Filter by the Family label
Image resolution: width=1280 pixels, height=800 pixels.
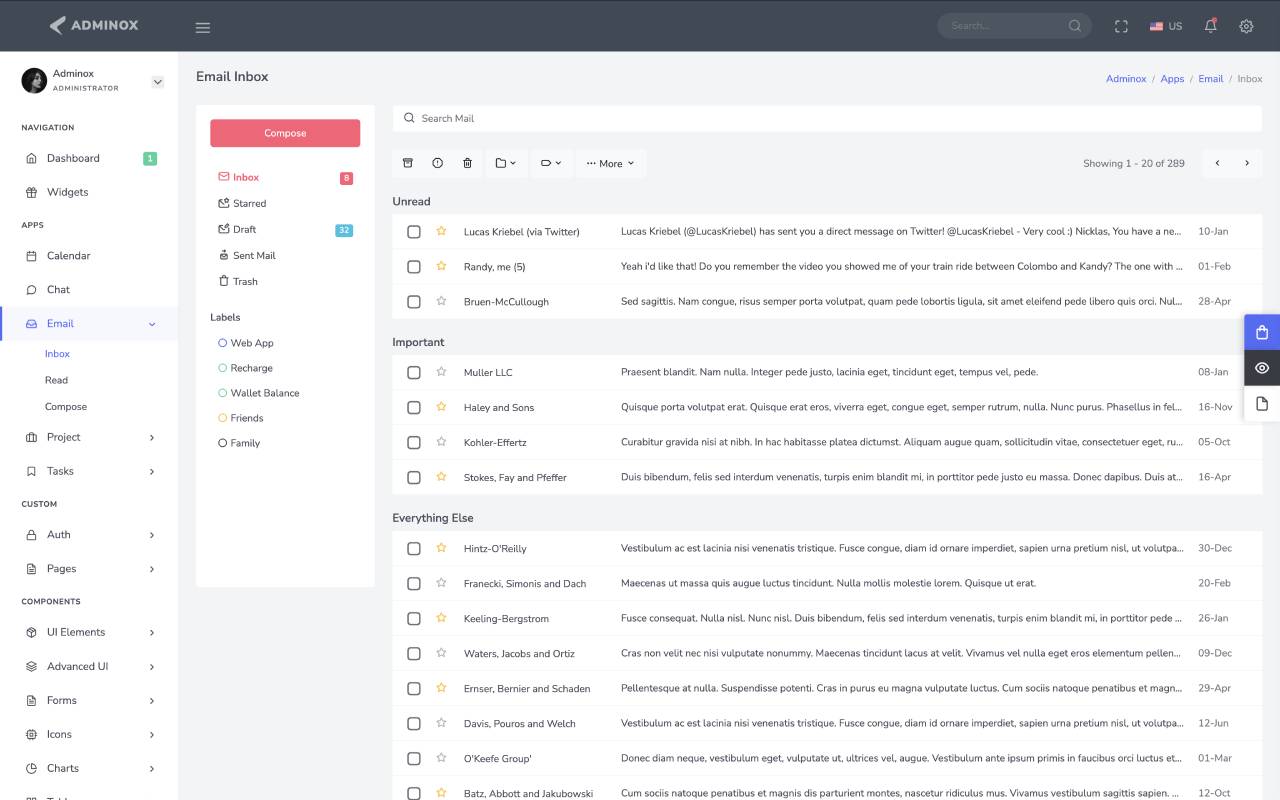(239, 443)
